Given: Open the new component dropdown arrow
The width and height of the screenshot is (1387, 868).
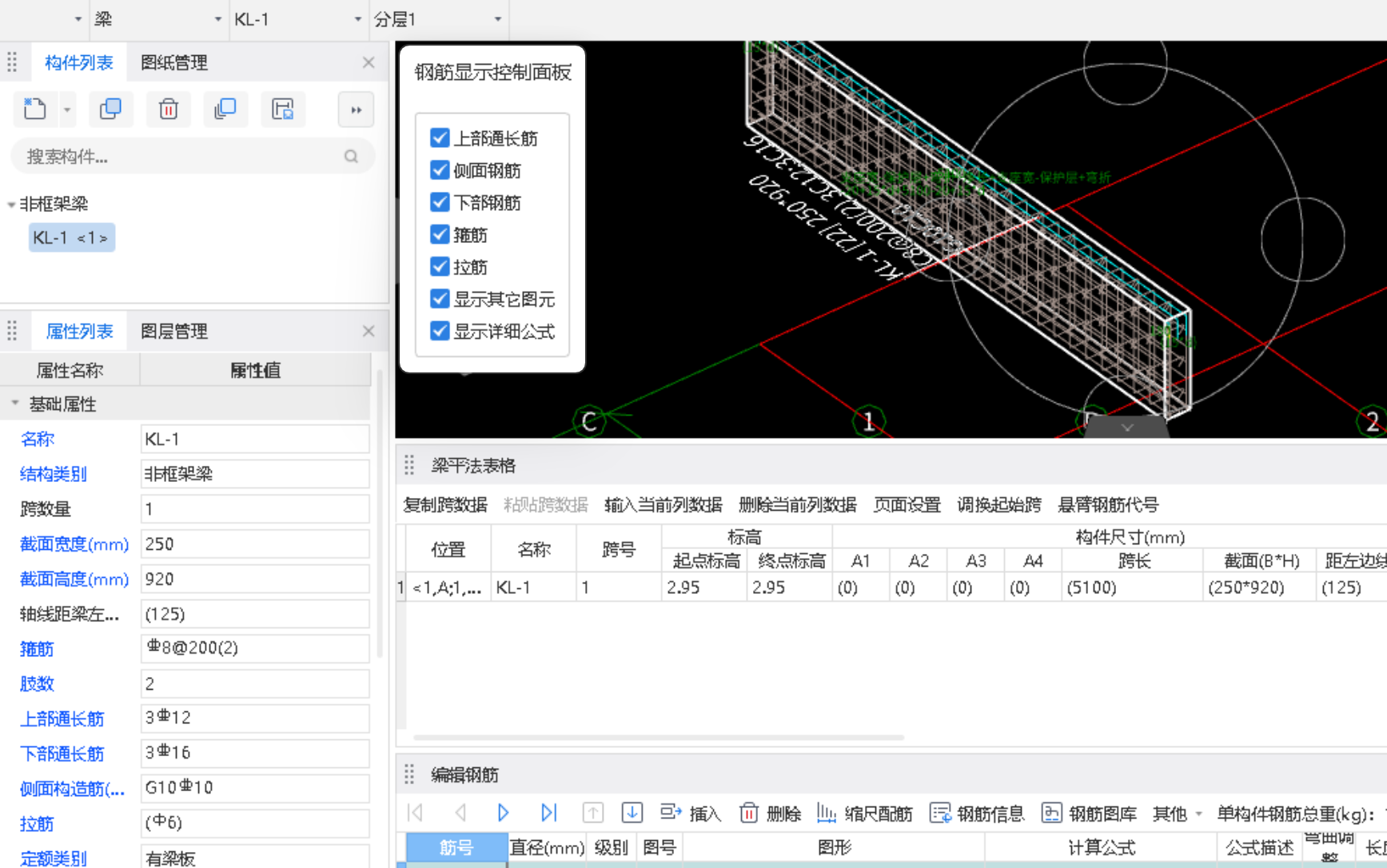Looking at the screenshot, I should coord(67,109).
